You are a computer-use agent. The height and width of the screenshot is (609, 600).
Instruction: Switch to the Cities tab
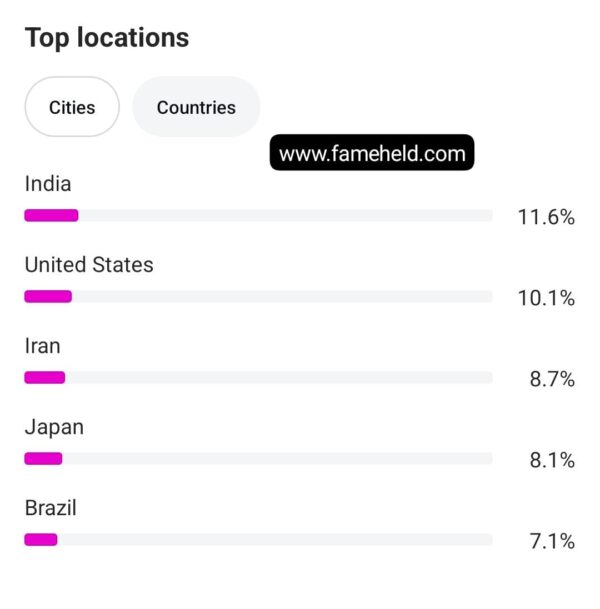(x=72, y=107)
